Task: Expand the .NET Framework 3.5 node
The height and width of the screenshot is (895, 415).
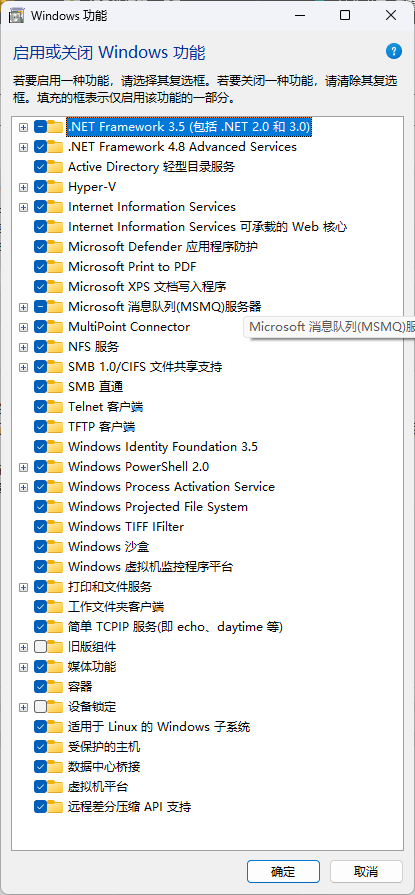Action: pyautogui.click(x=23, y=127)
